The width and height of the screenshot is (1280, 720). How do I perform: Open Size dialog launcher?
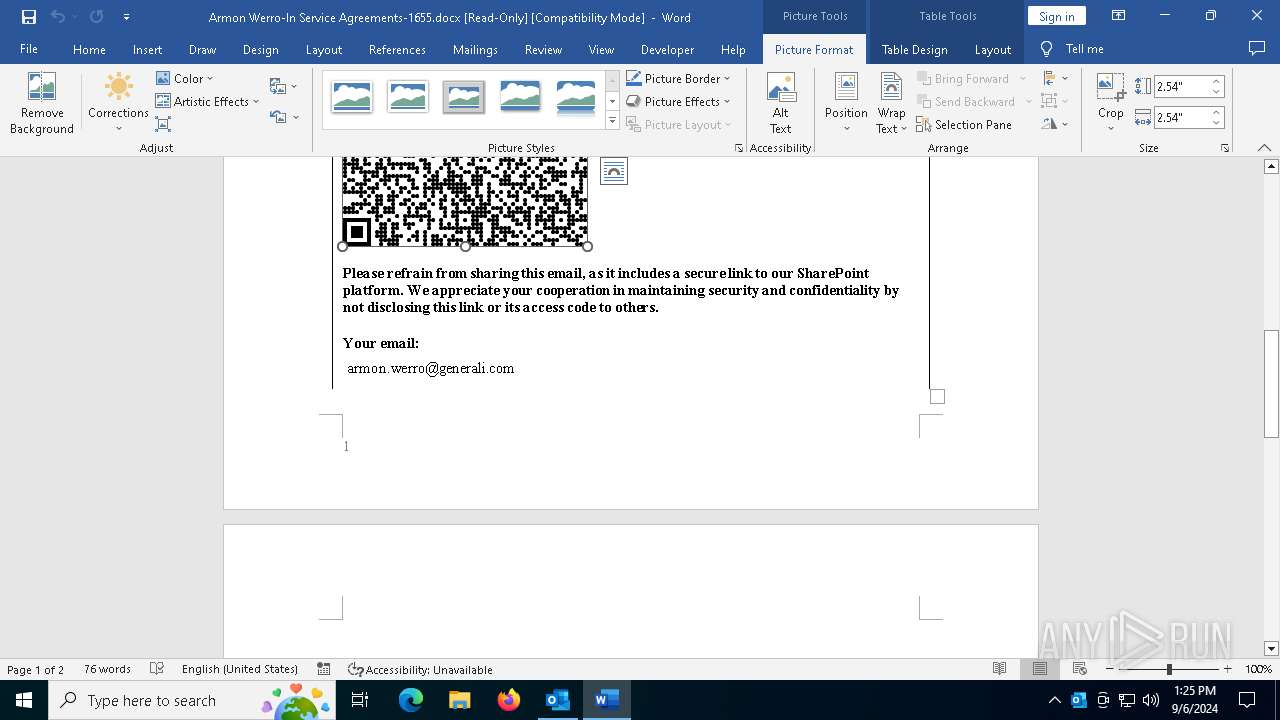click(1224, 148)
